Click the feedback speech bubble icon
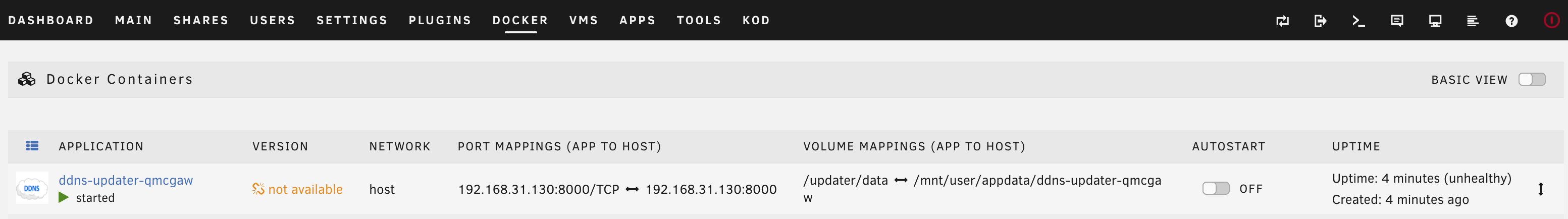The height and width of the screenshot is (219, 1568). pos(1397,21)
